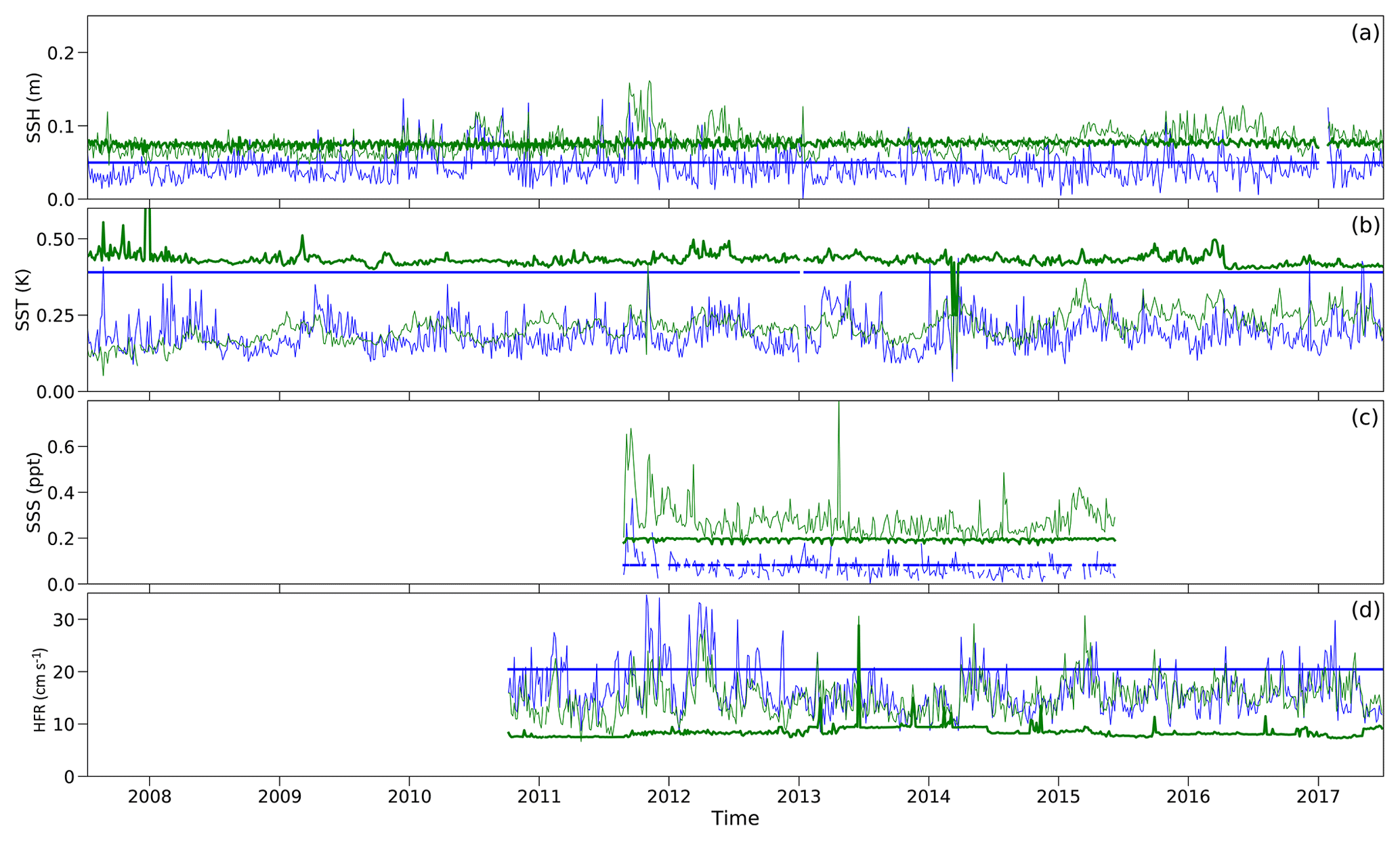
Task: Click the panel label (a)
Action: coord(1365,33)
